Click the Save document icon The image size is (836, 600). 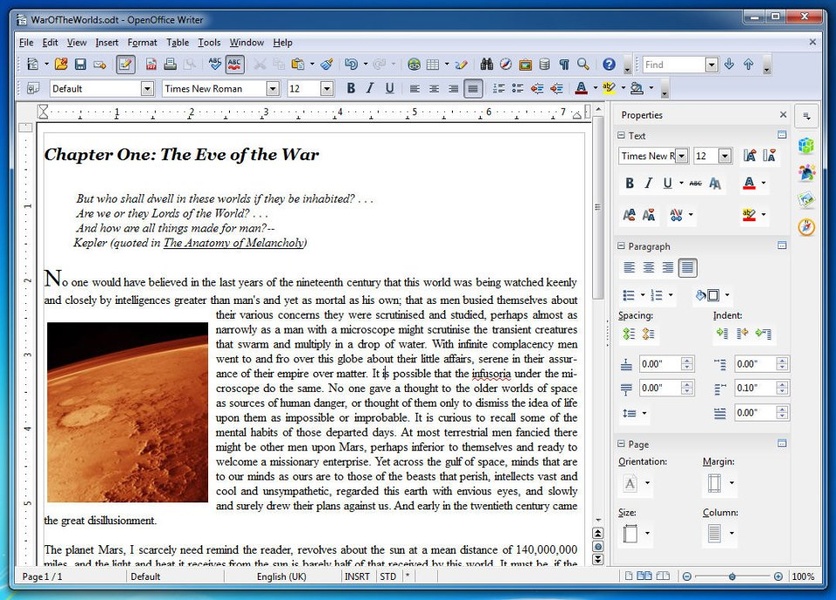click(x=80, y=65)
